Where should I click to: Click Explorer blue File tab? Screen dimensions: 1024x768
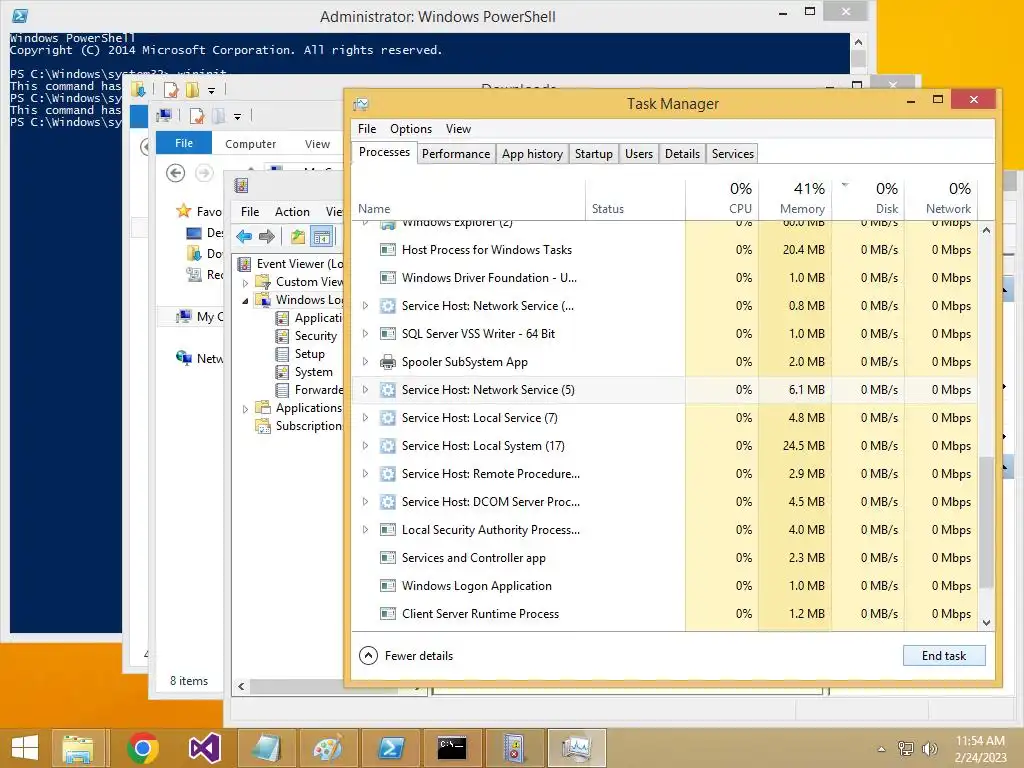click(184, 143)
